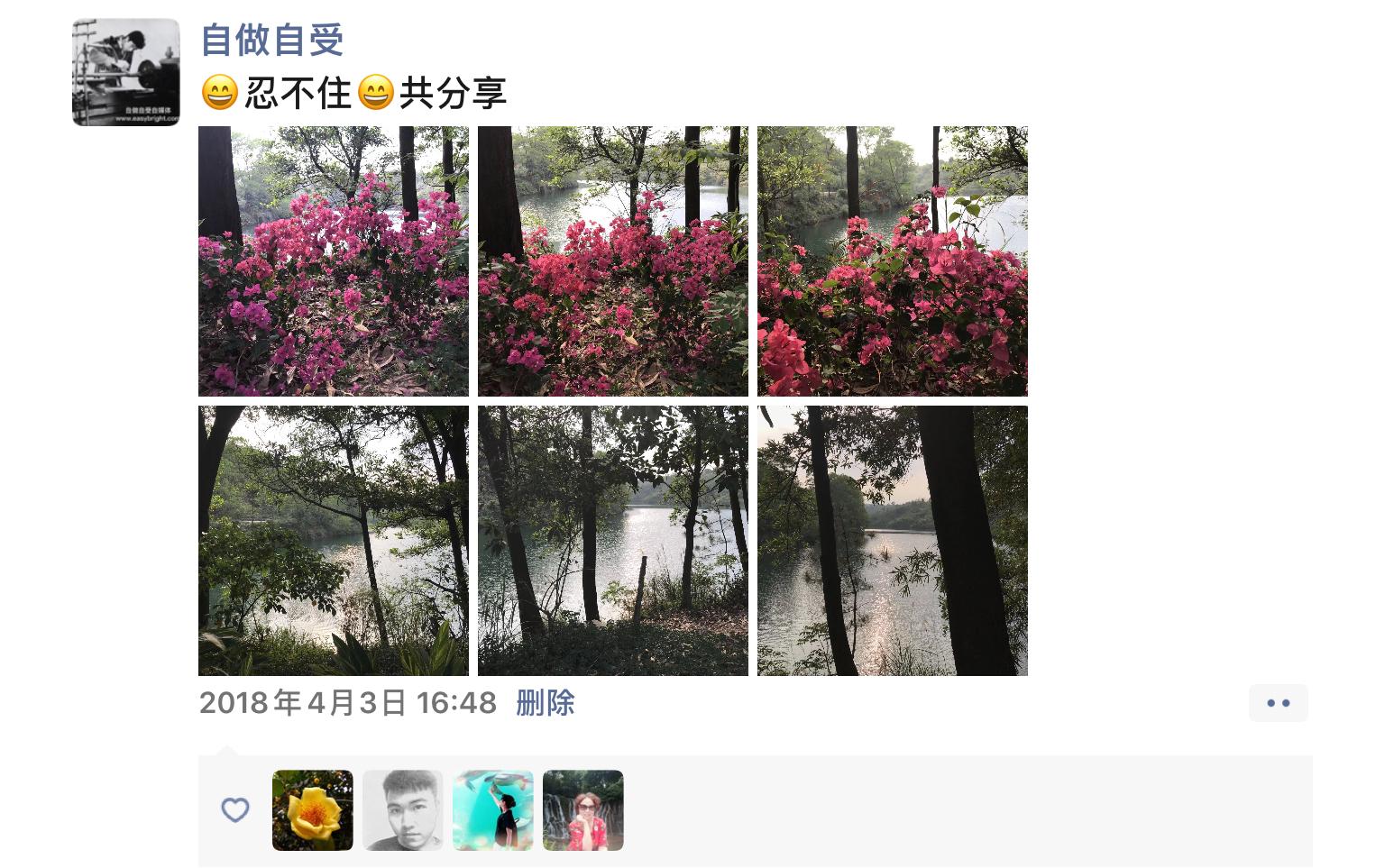Open the two-dot comment options button
The width and height of the screenshot is (1385, 868).
(1278, 703)
